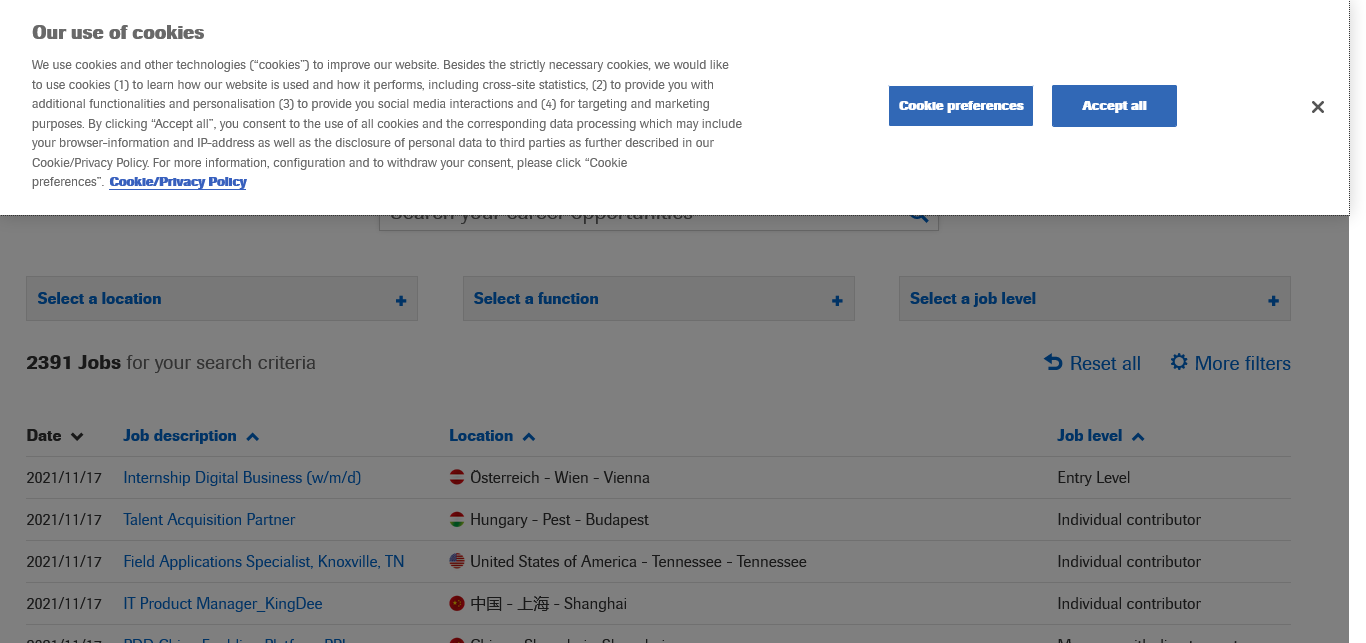Click the Reset all arrow icon
The height and width of the screenshot is (643, 1366).
click(1053, 362)
